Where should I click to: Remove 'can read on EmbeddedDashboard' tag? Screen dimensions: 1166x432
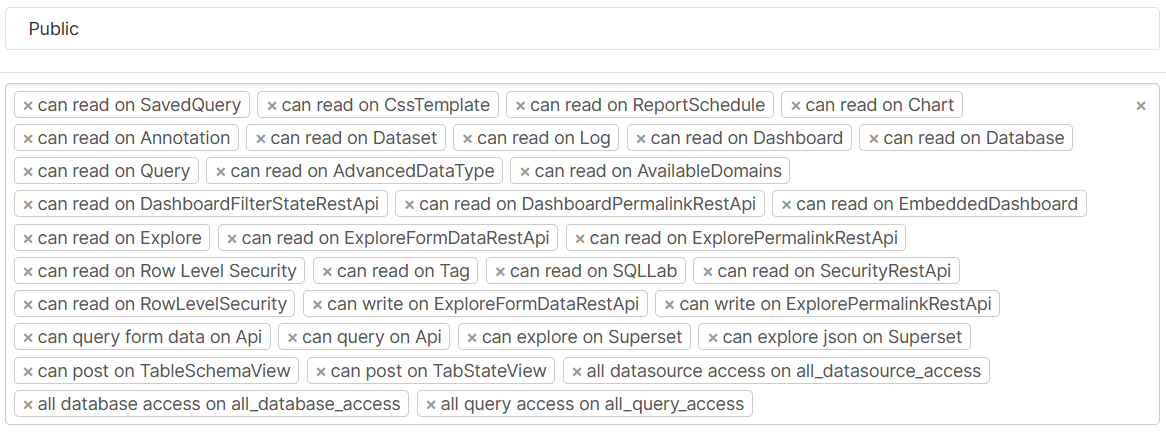(x=786, y=205)
